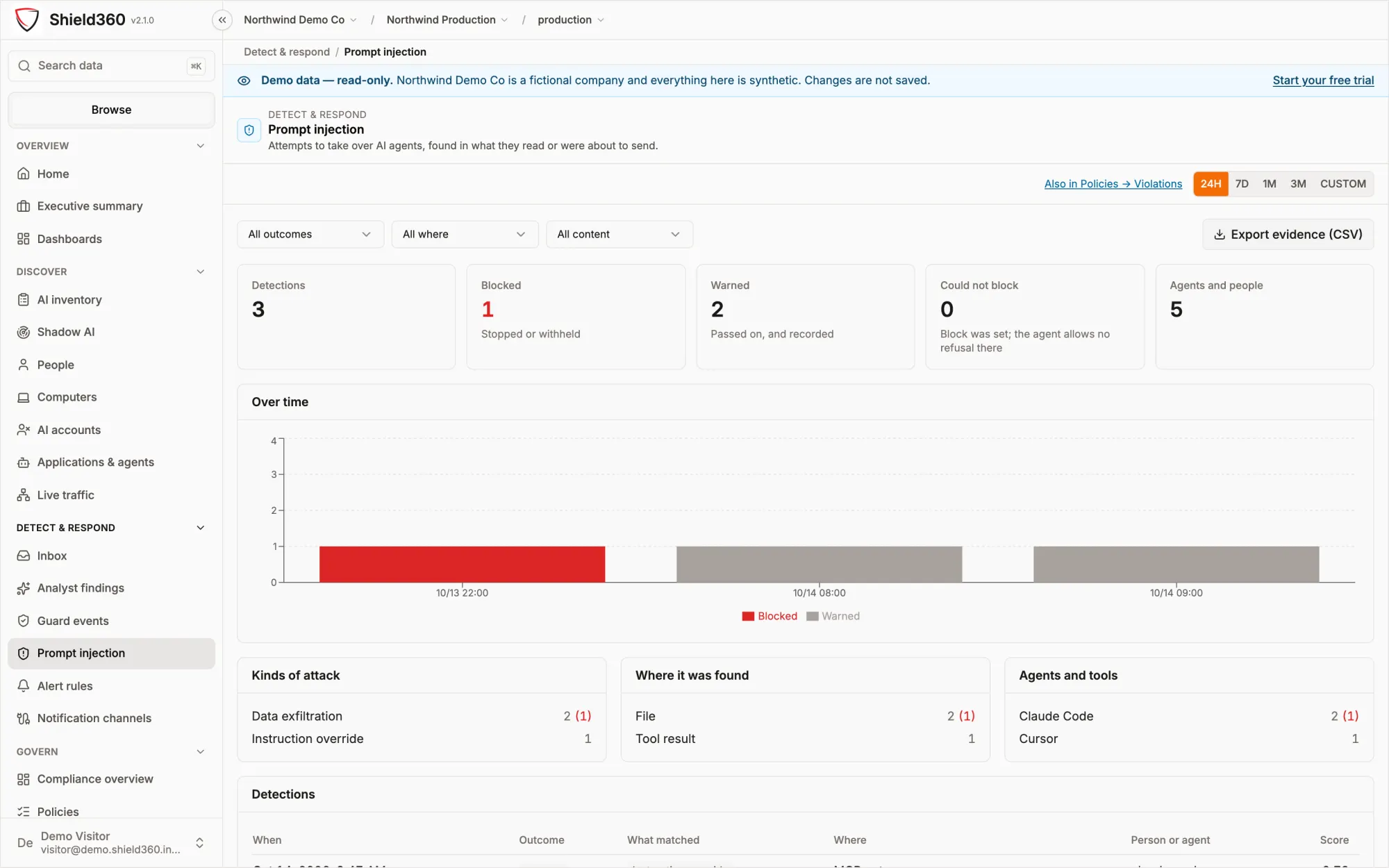Open AI inventory
The image size is (1389, 868).
pos(111,300)
